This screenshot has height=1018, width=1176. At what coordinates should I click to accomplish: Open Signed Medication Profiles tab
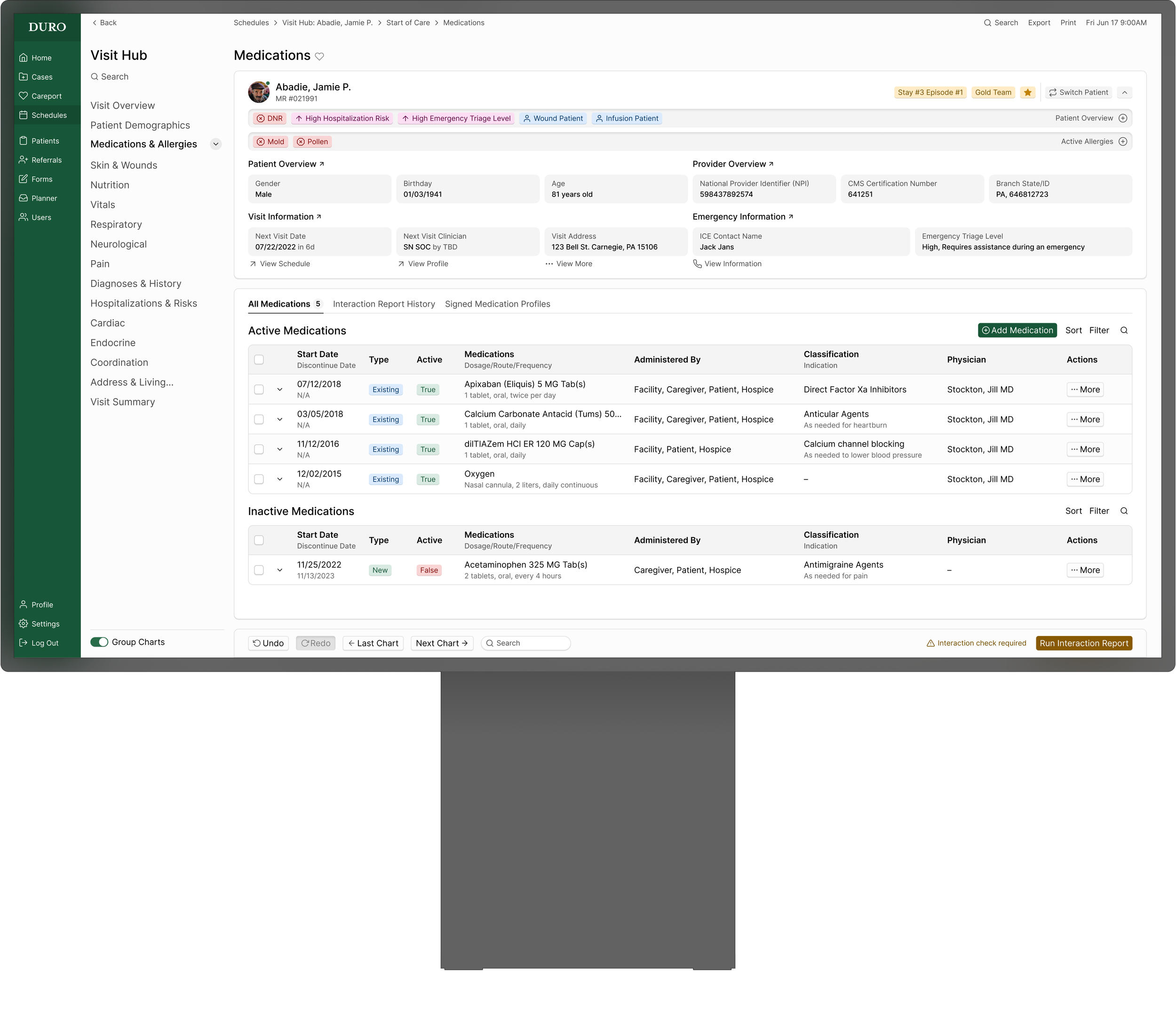pos(497,304)
